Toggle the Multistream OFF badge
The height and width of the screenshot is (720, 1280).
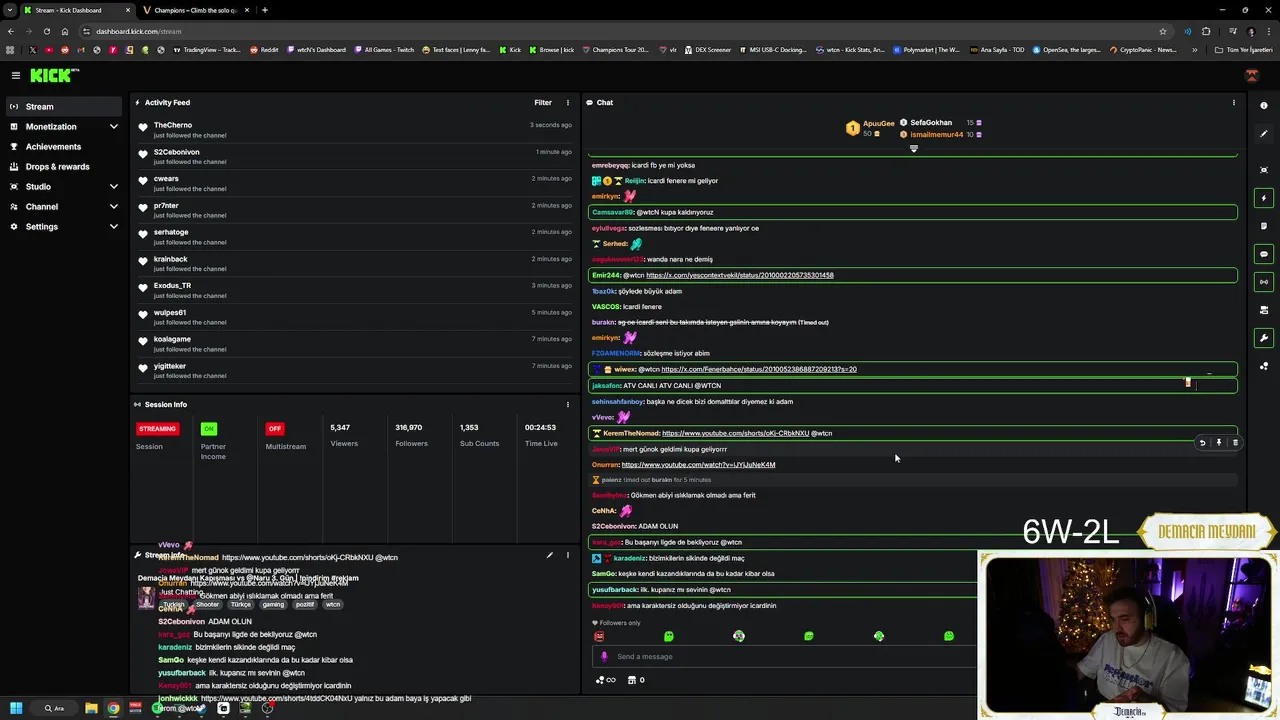pos(274,428)
